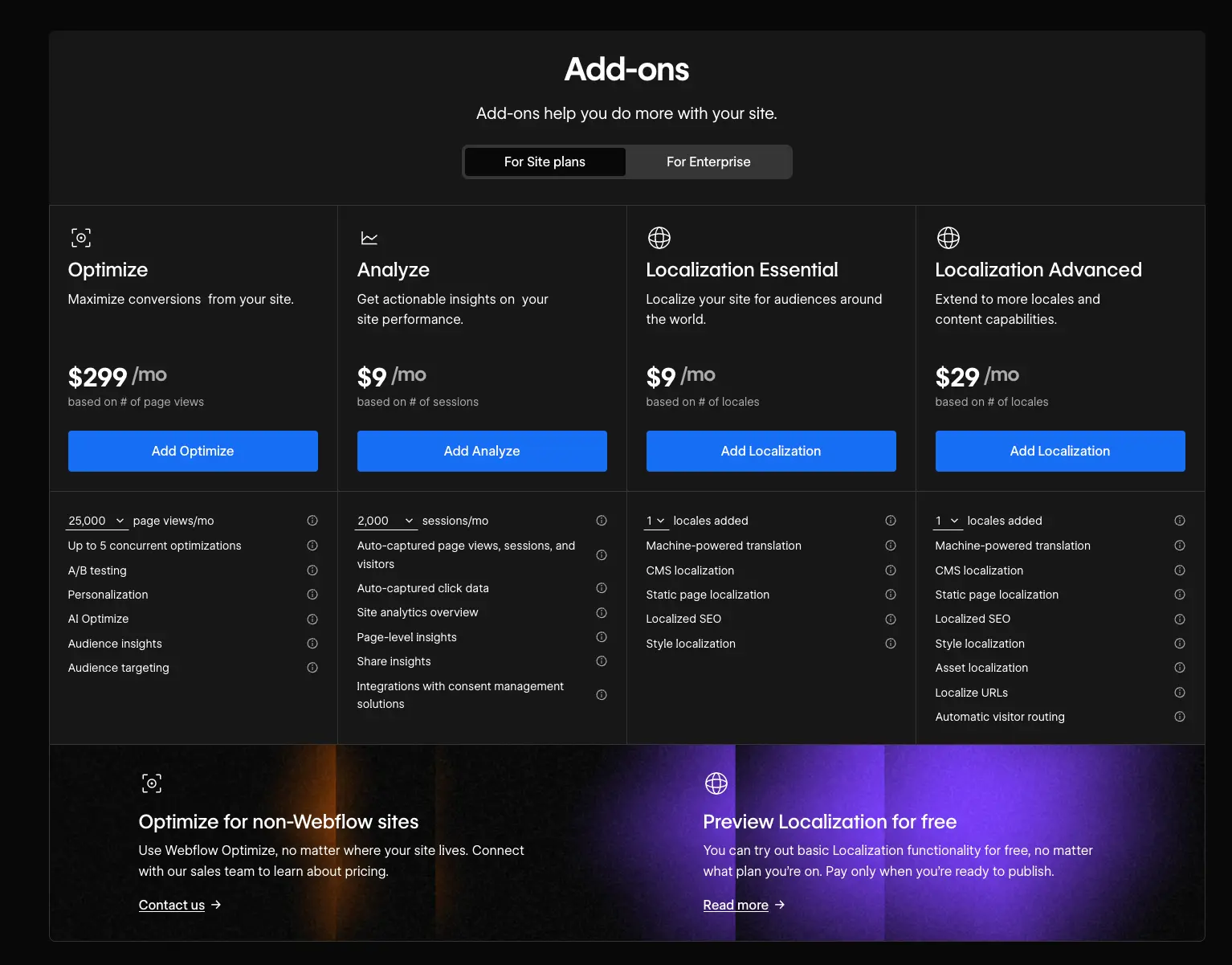Click the 'Preview Localization for free' heading
Viewport: 1232px width, 965px height.
click(x=830, y=821)
